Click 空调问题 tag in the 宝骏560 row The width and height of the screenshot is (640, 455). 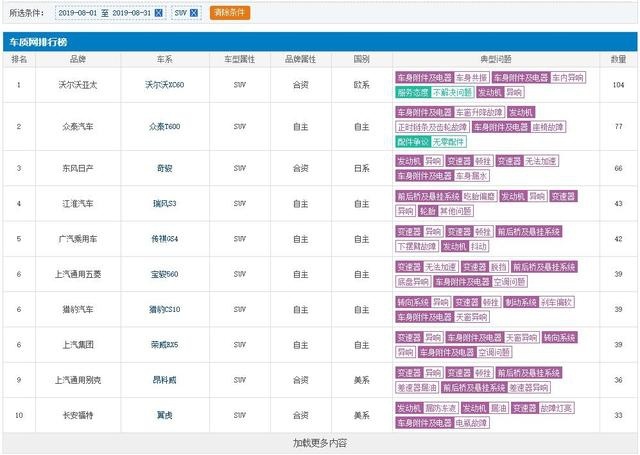point(510,282)
